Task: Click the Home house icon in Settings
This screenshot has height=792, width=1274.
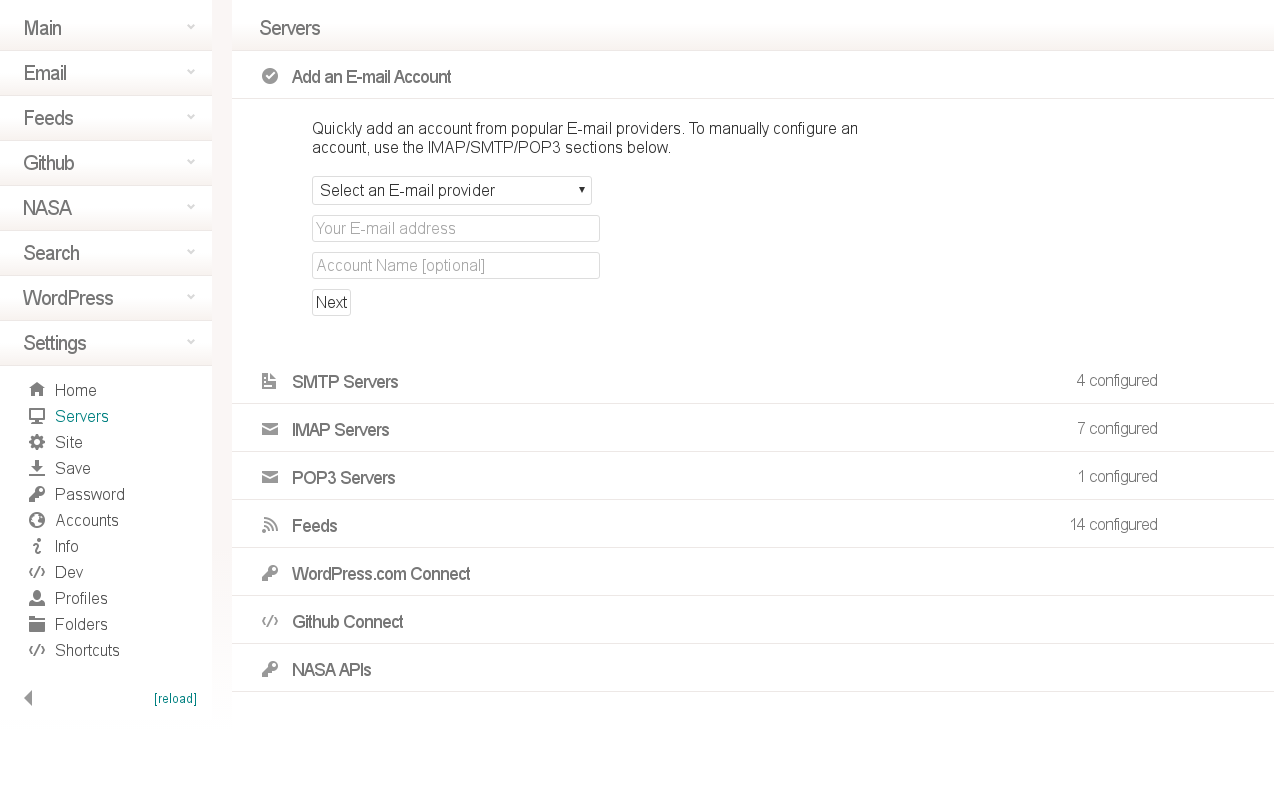Action: [37, 390]
